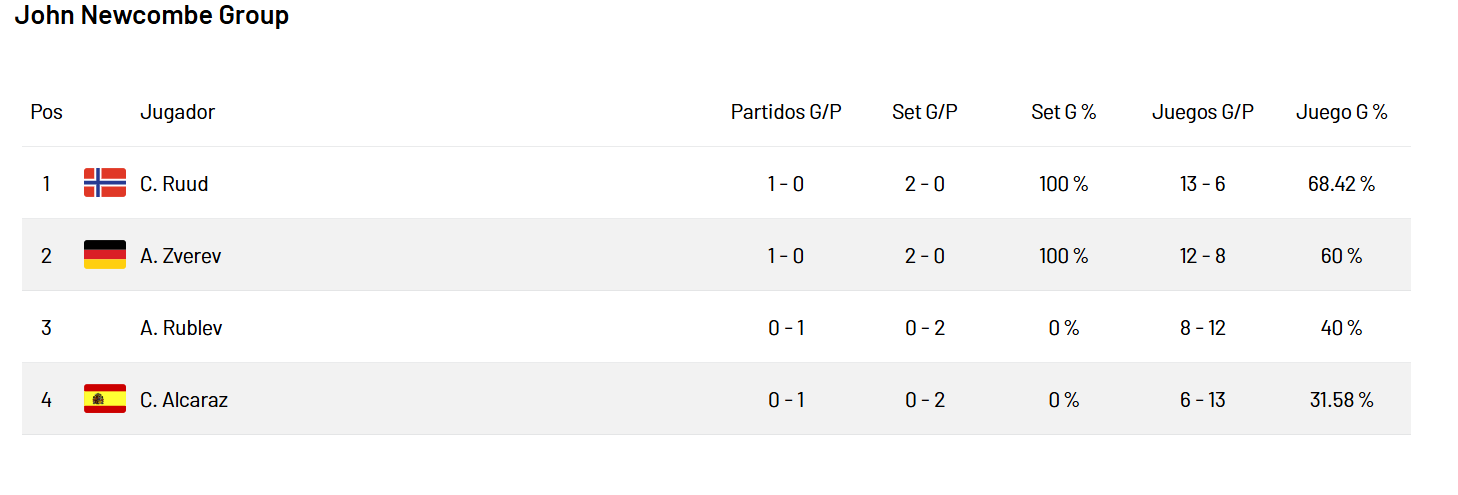This screenshot has height=495, width=1458.
Task: Click the Juego G % column header
Action: click(x=1342, y=112)
